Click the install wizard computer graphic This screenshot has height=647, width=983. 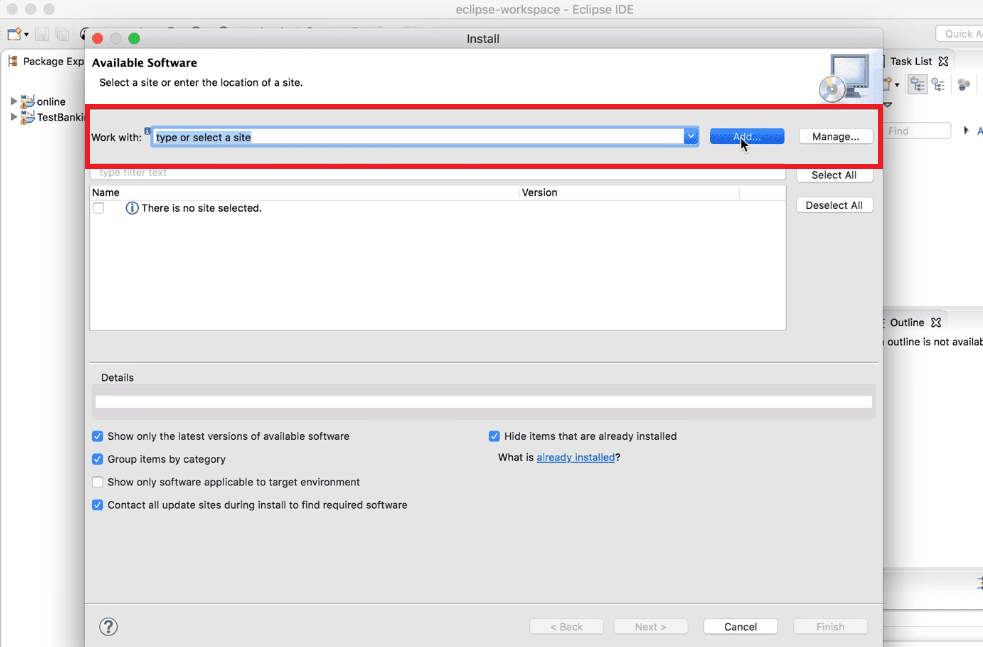point(846,78)
